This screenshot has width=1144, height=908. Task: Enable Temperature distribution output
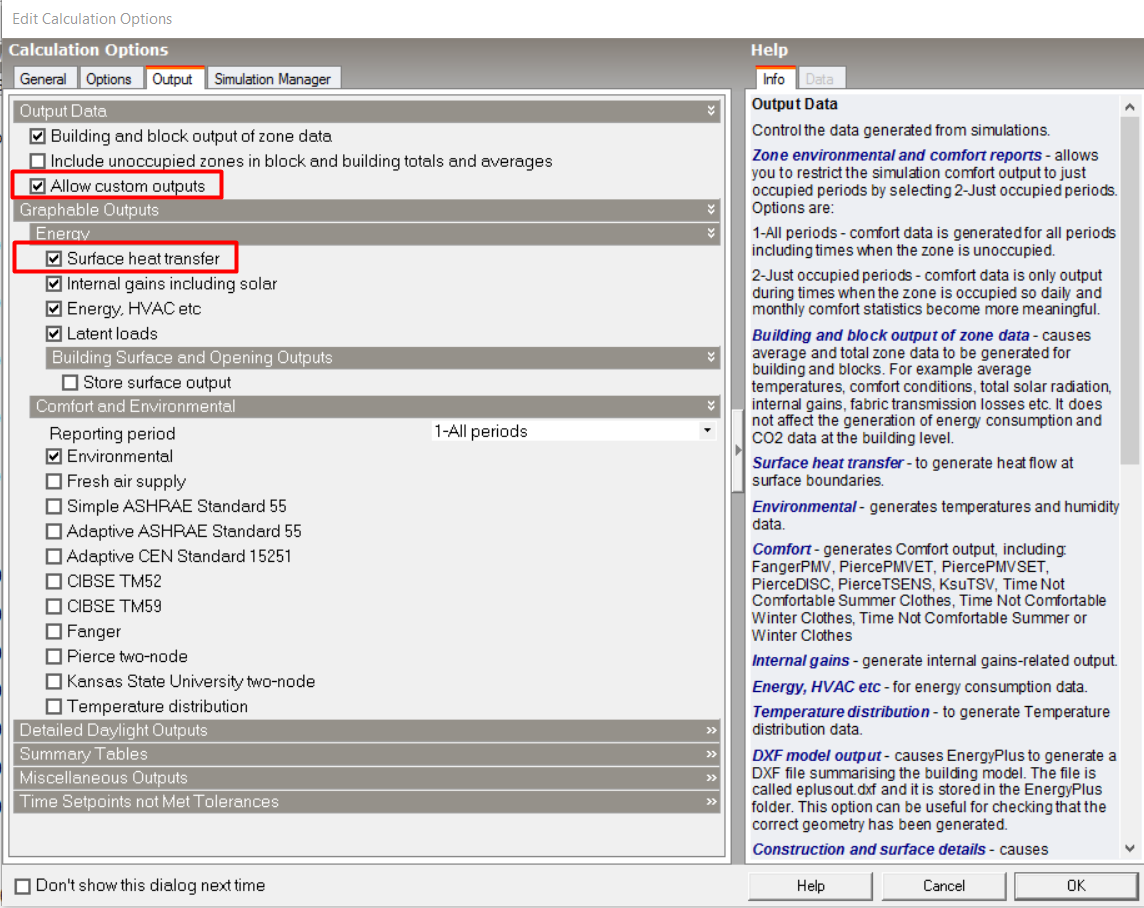[x=54, y=707]
